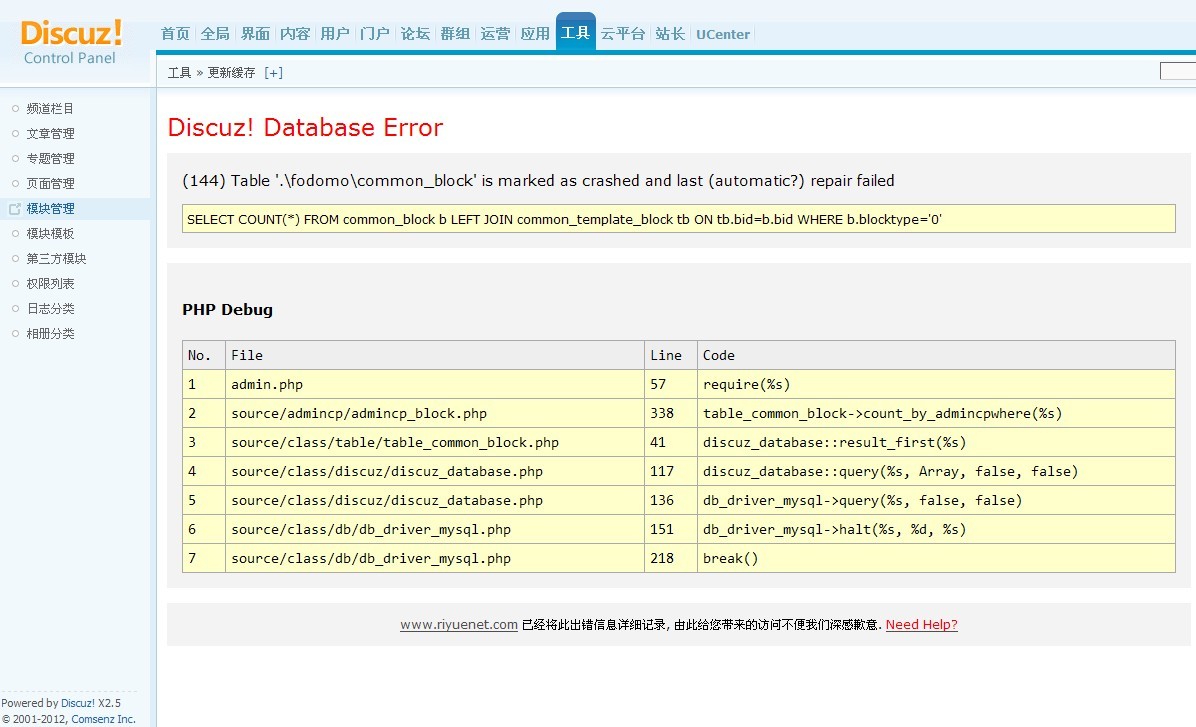This screenshot has height=727, width=1196.
Task: Click the Discuz! Database Error heading
Action: pos(305,127)
